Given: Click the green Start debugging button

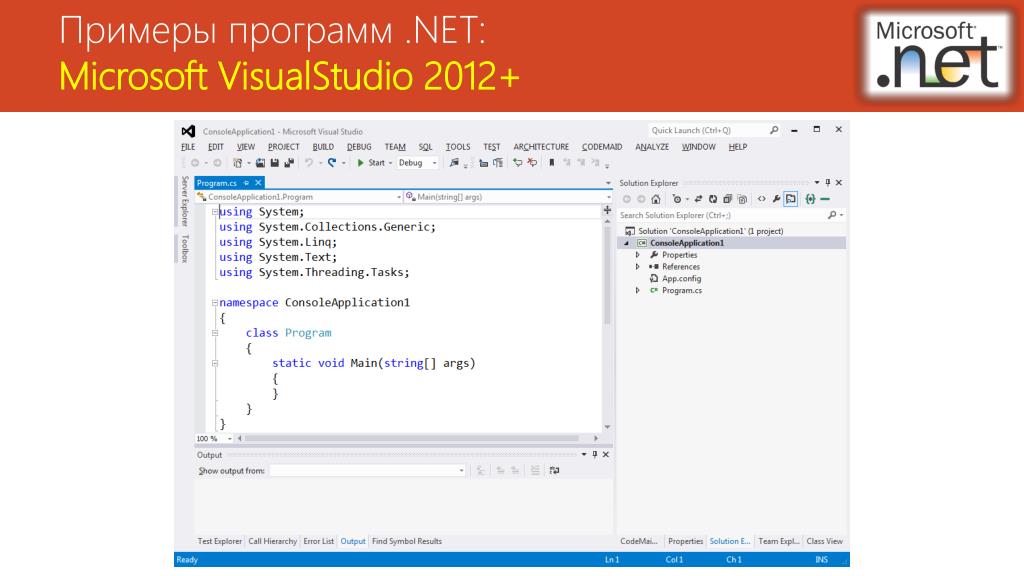Looking at the screenshot, I should point(370,163).
